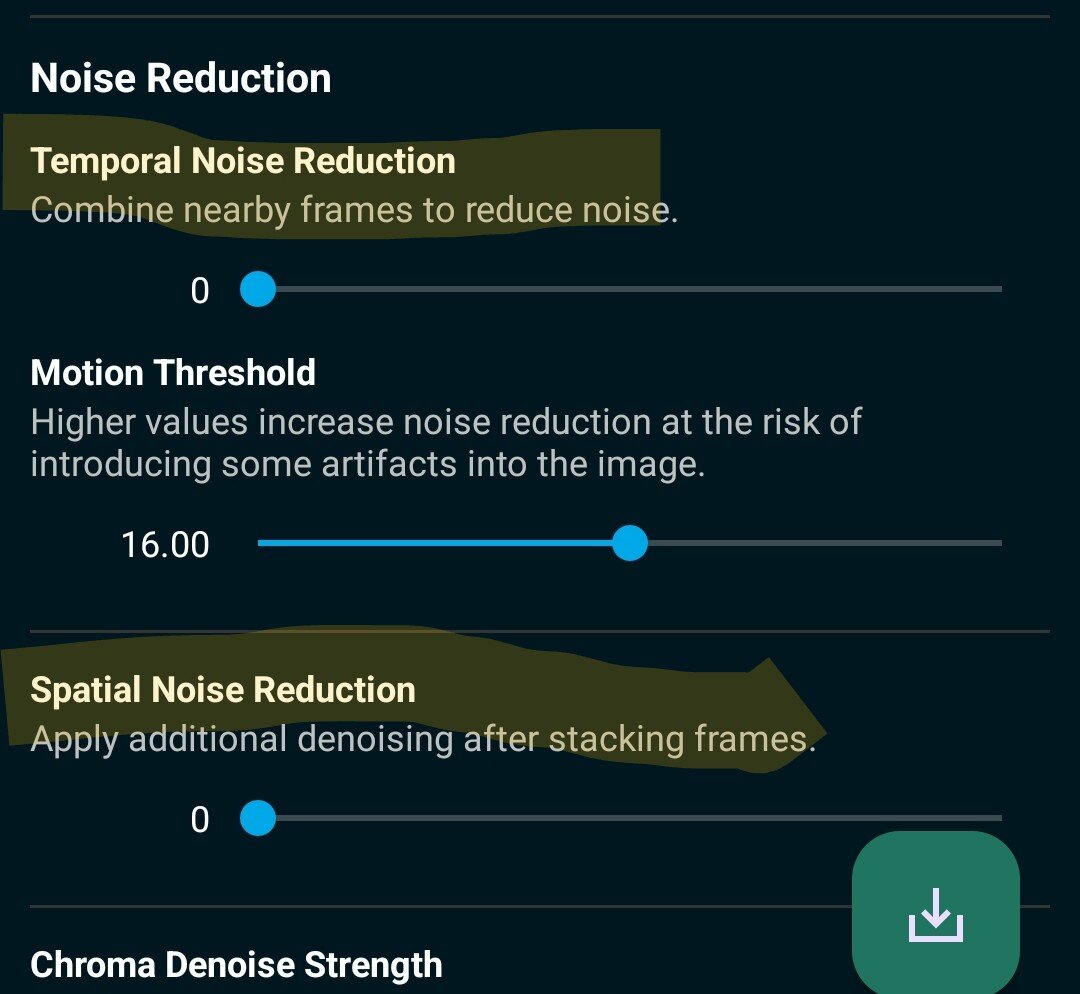Set Motion Threshold slider to maximum
Image resolution: width=1080 pixels, height=994 pixels.
999,544
